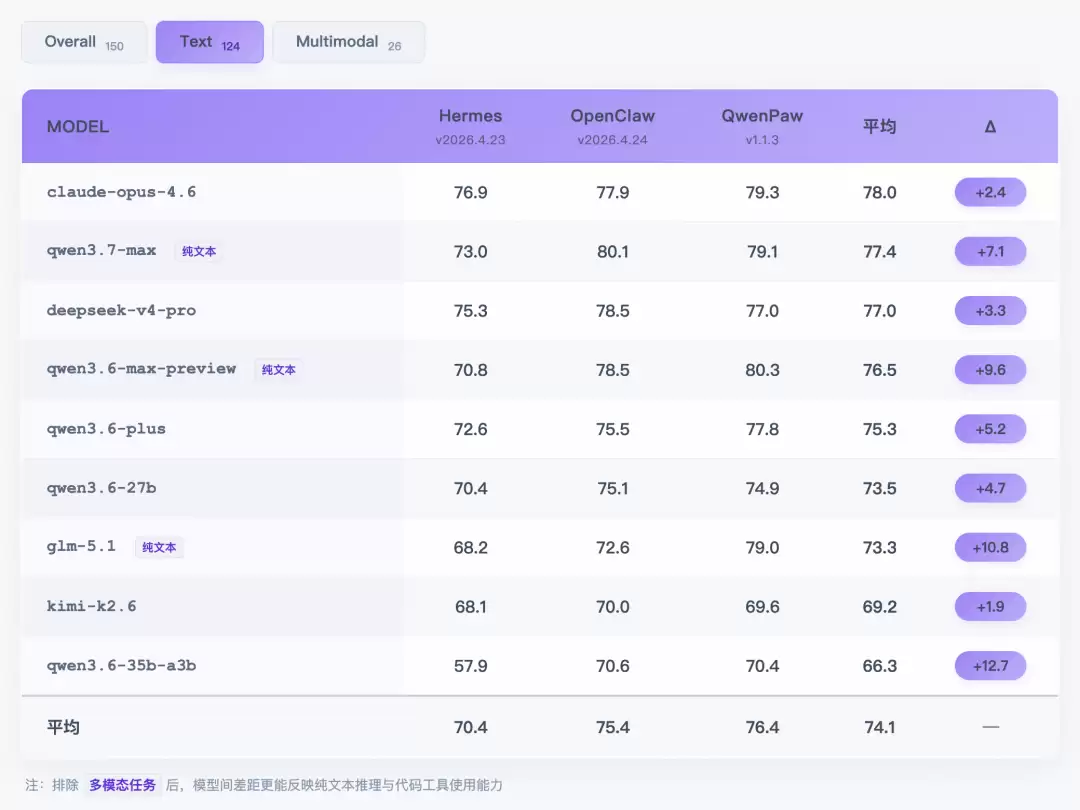Click the MODEL column header

[x=78, y=127]
